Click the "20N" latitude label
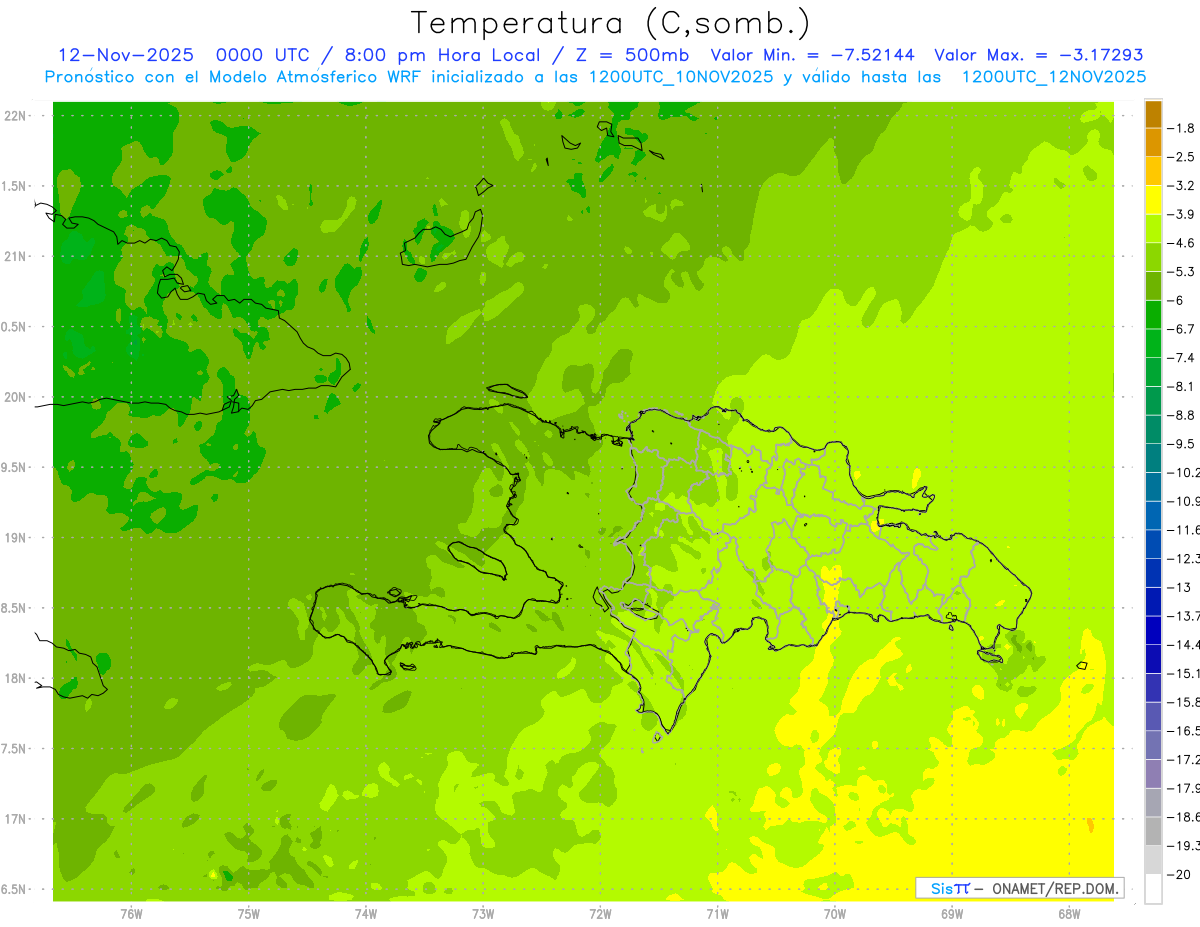This screenshot has width=1200, height=927. coord(15,397)
